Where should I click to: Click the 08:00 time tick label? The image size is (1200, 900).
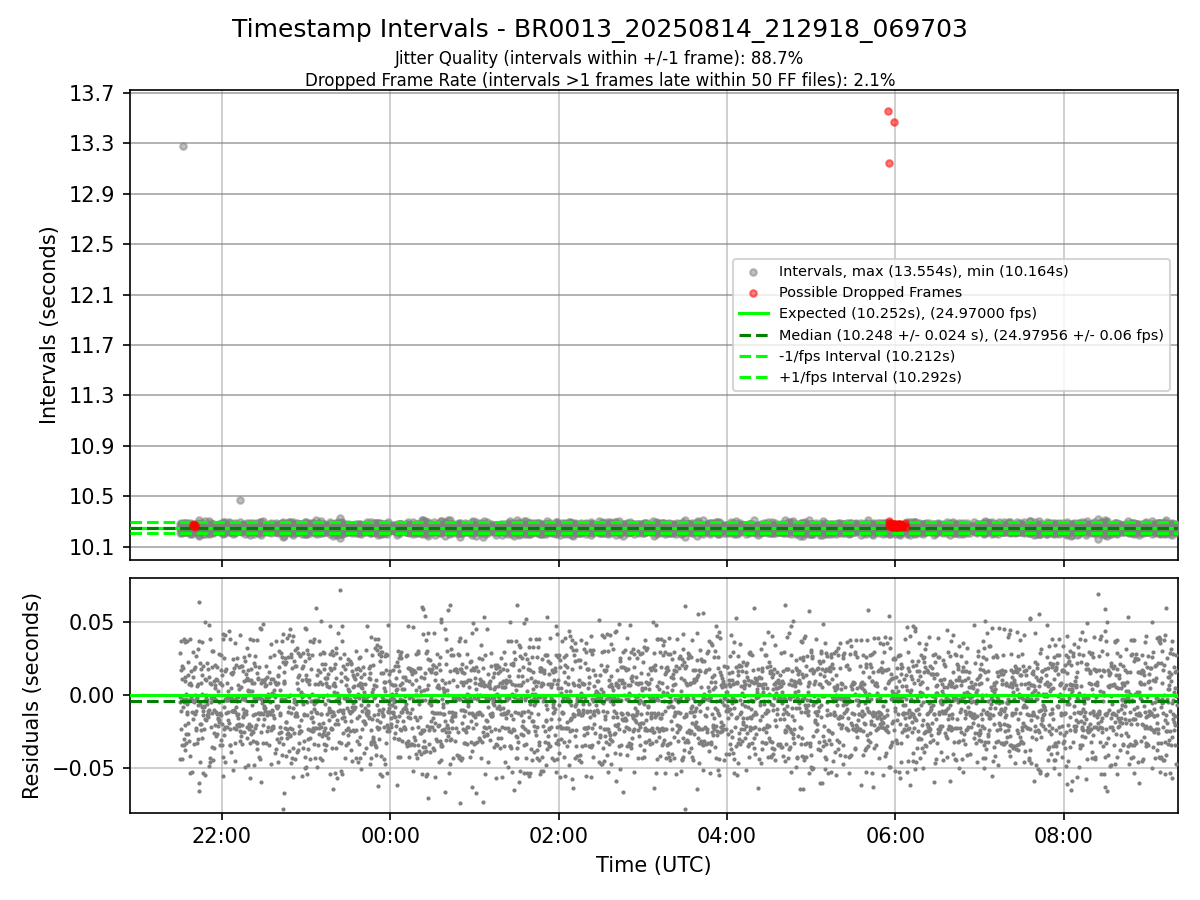[1063, 834]
